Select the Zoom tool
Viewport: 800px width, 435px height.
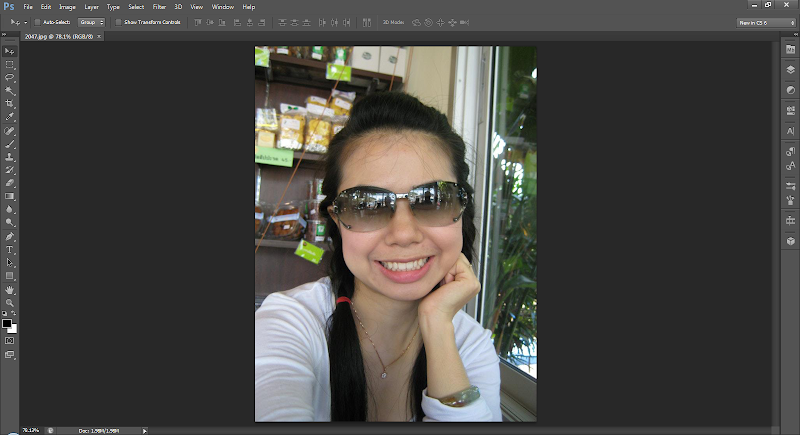click(x=10, y=302)
